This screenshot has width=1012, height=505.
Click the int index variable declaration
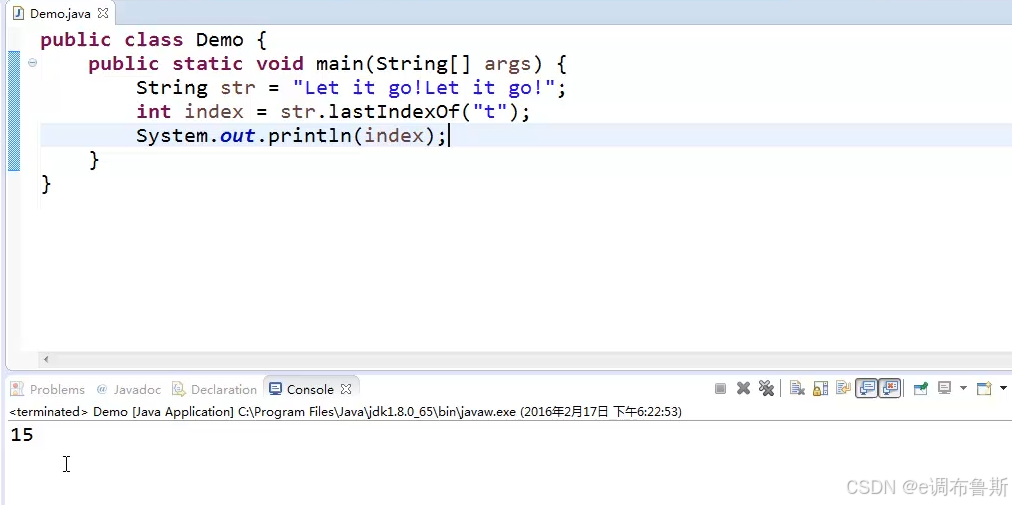tap(190, 112)
